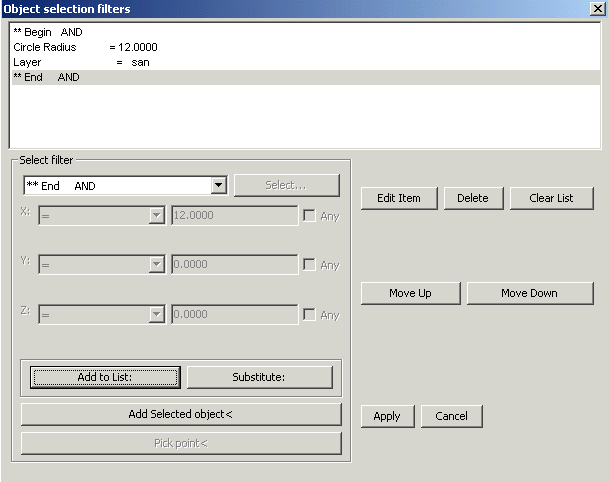Apply the selection filter
Image resolution: width=609 pixels, height=482 pixels.
pos(387,416)
